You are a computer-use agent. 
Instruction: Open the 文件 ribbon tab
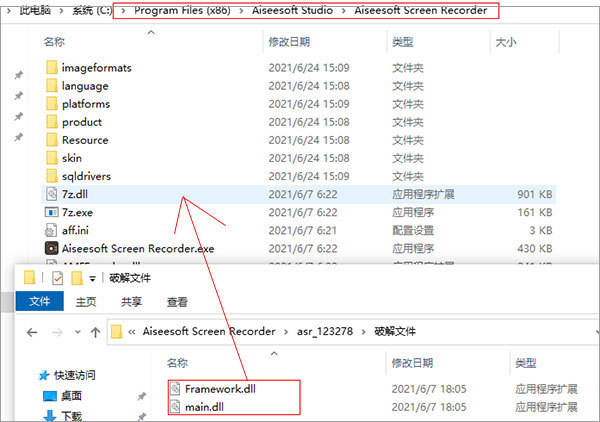click(39, 301)
